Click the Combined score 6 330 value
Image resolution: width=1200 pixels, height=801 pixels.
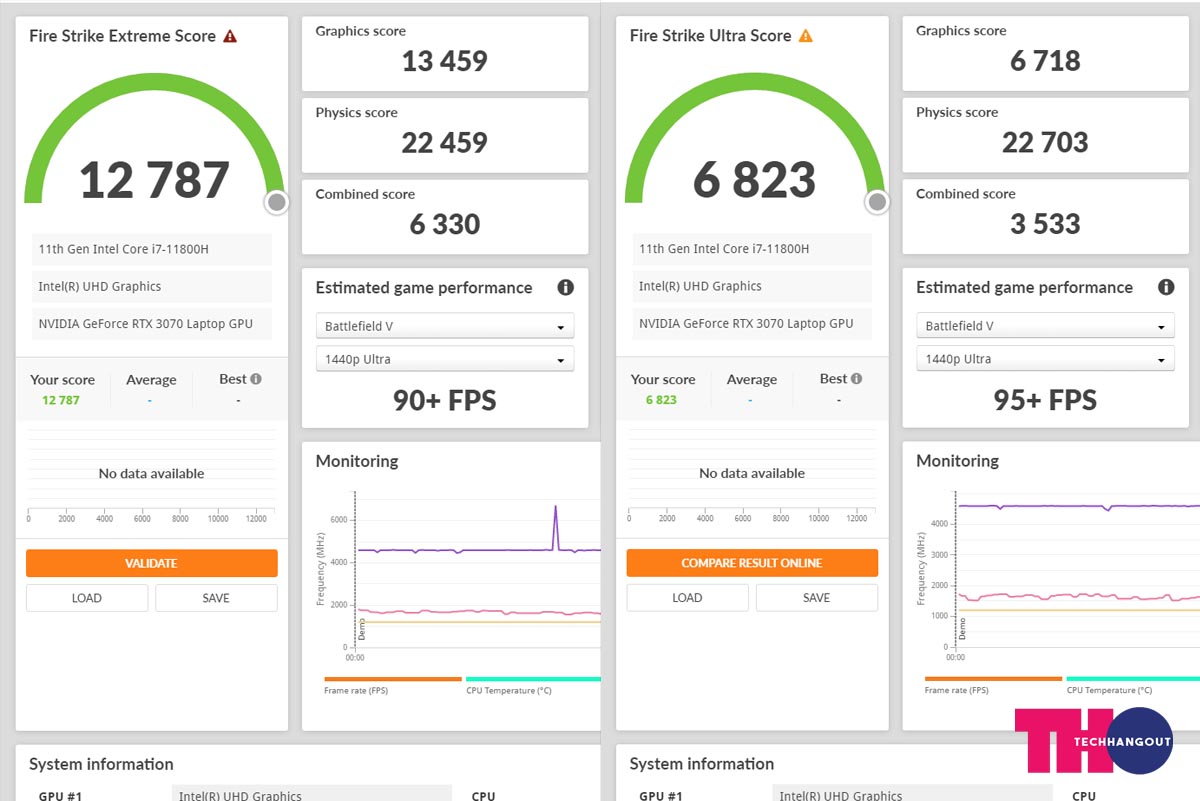(x=445, y=224)
